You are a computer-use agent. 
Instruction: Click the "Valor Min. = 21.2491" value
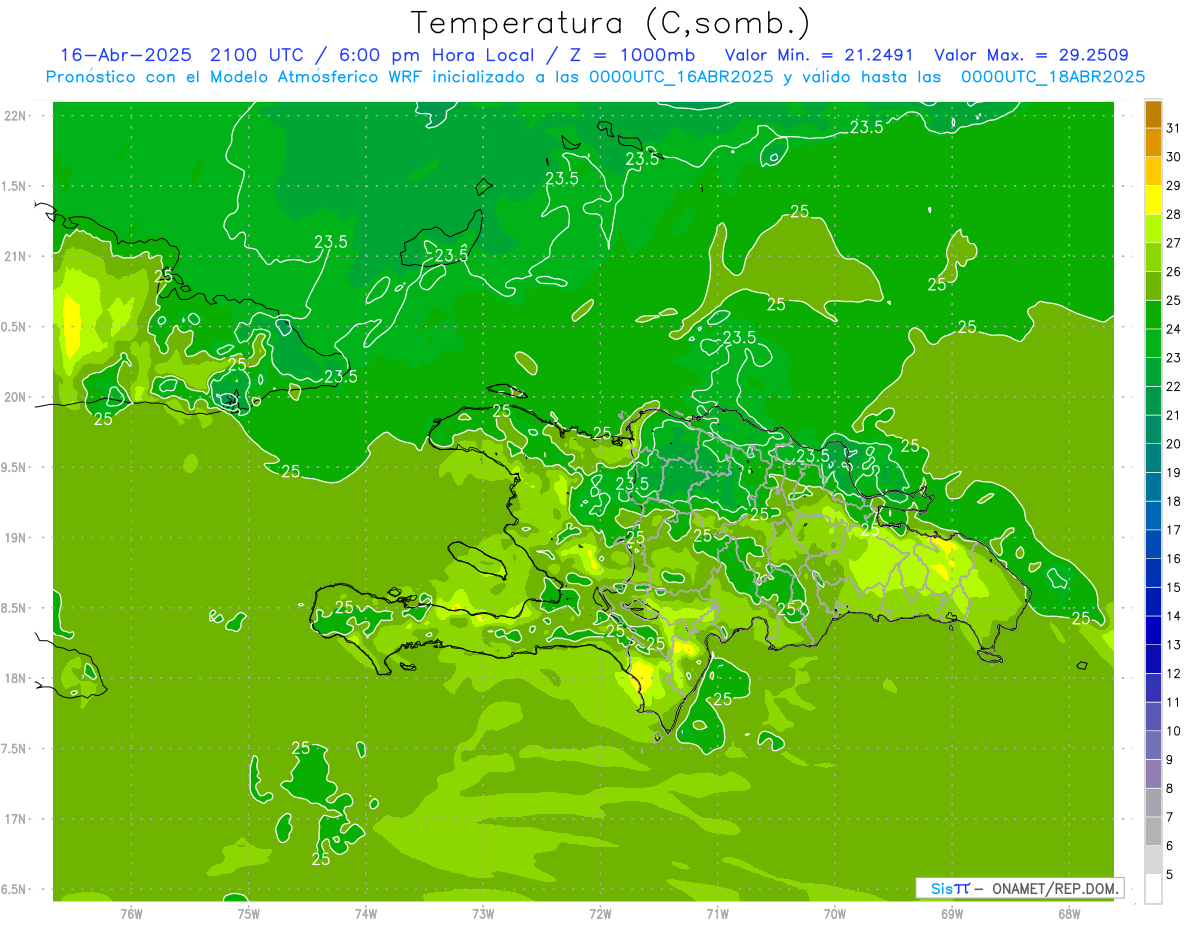point(819,55)
